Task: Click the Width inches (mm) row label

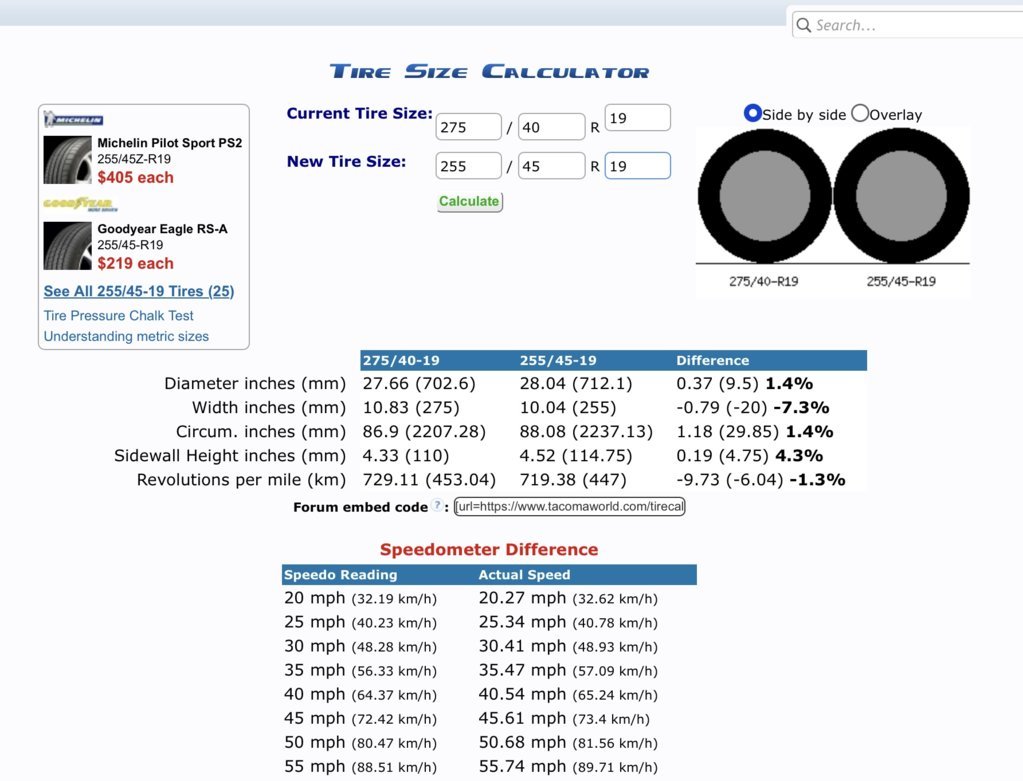Action: pos(269,408)
